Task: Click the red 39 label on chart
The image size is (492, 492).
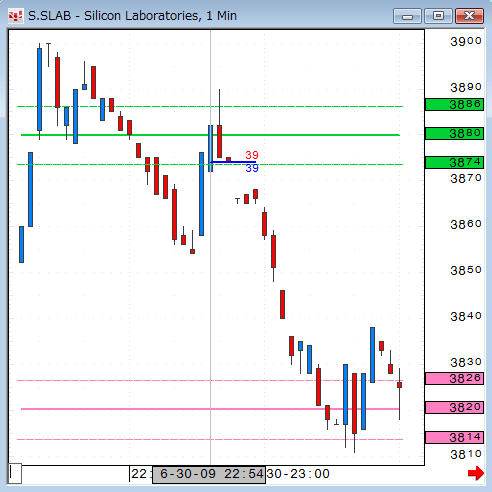Action: (x=252, y=155)
